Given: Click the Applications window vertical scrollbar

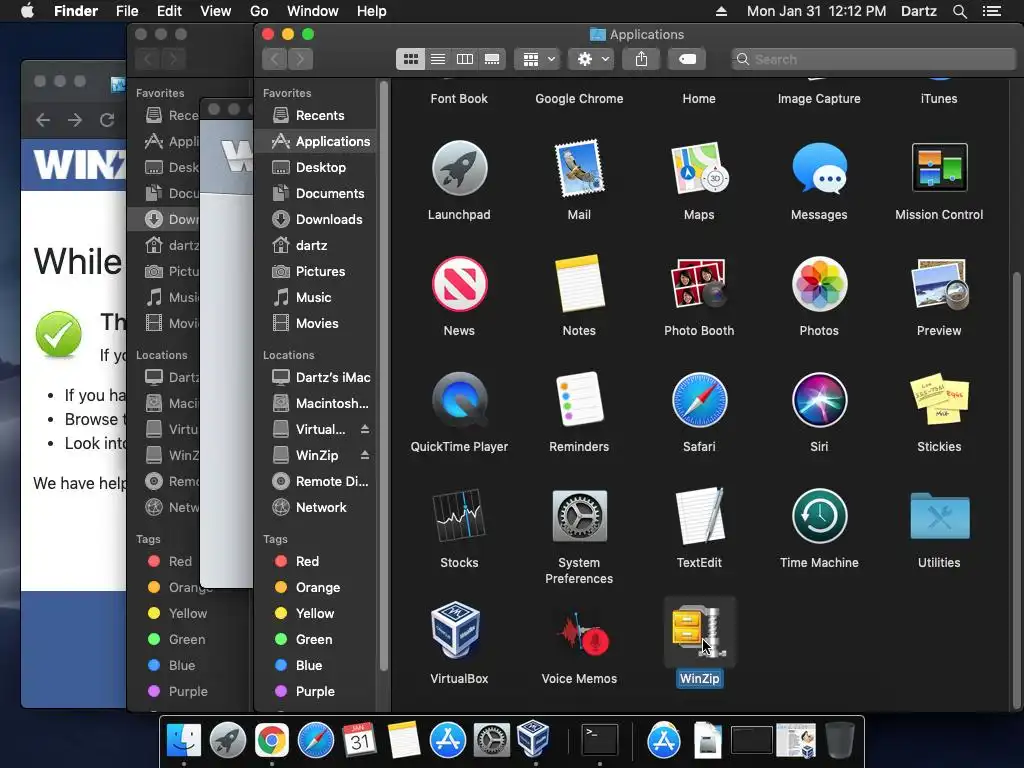Looking at the screenshot, I should point(1016,490).
